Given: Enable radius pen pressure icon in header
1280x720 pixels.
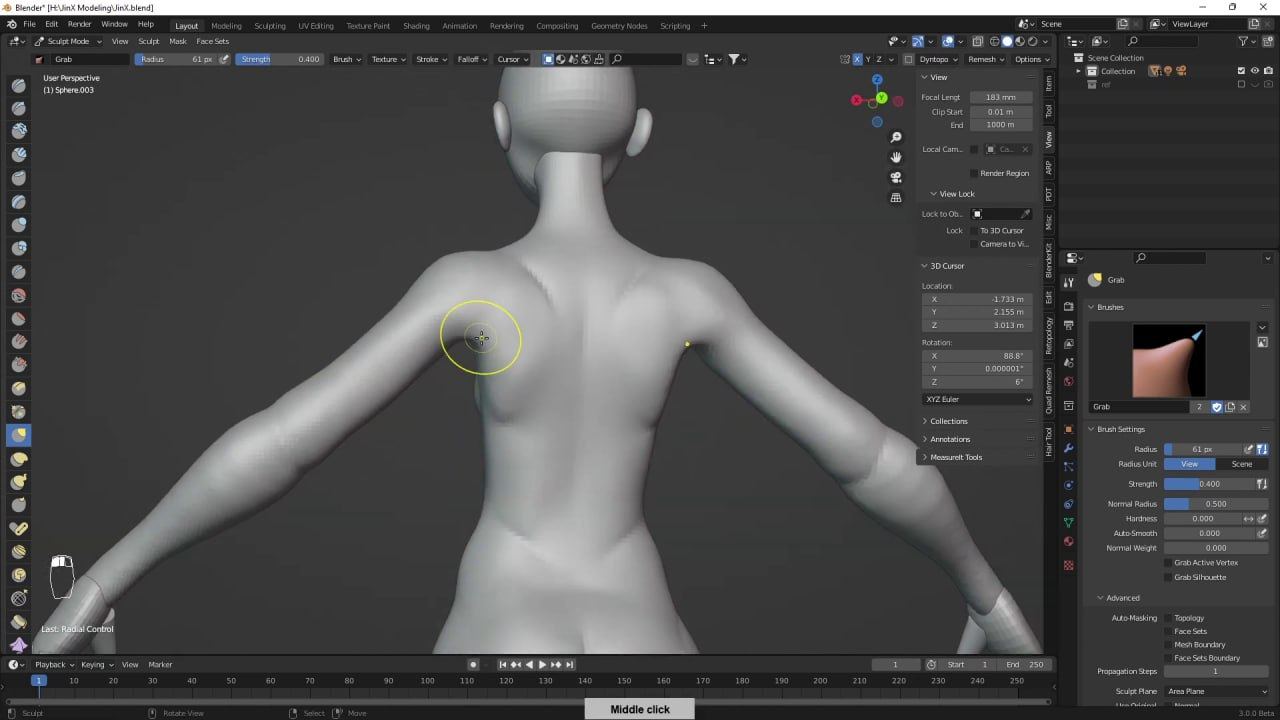Looking at the screenshot, I should tap(225, 59).
